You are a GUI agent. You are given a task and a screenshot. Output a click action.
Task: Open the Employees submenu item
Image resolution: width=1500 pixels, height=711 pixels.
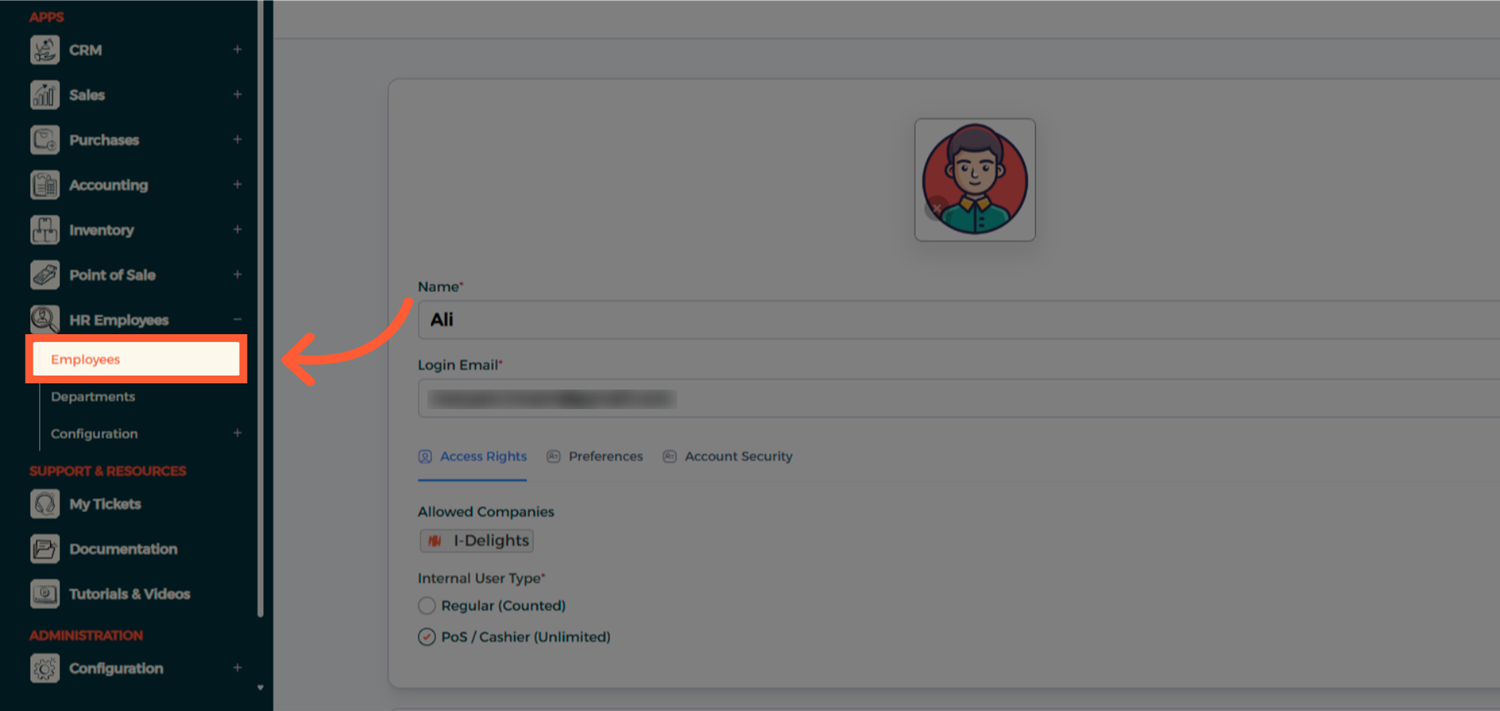click(86, 360)
